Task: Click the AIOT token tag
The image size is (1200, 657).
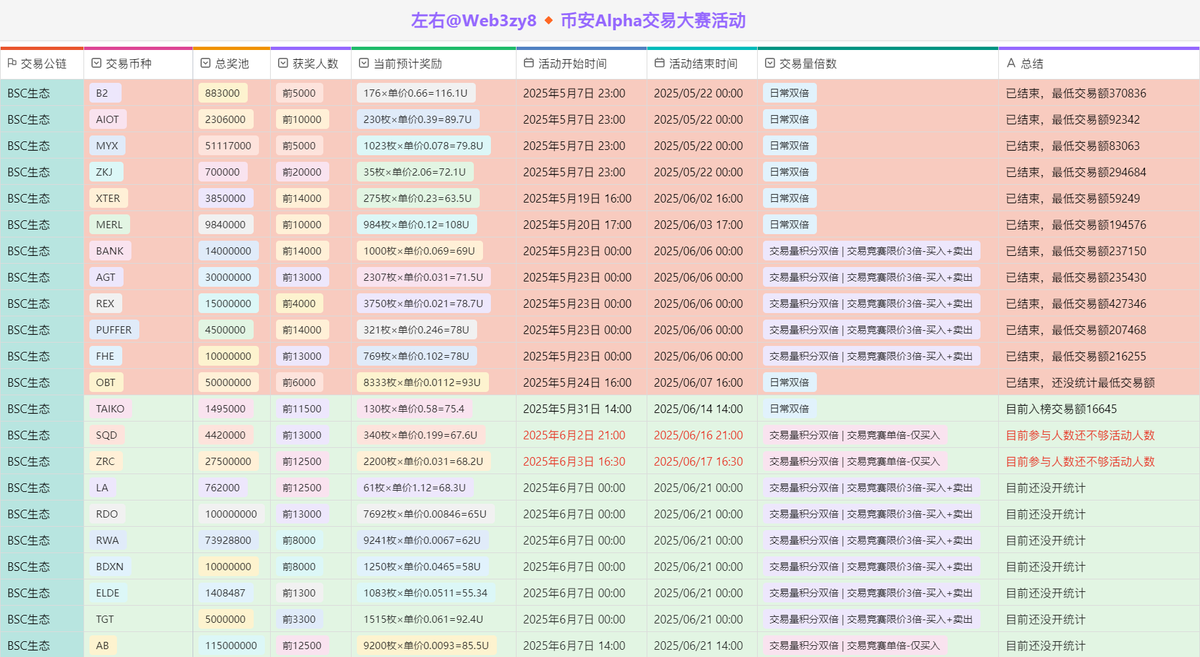Action: (x=107, y=119)
